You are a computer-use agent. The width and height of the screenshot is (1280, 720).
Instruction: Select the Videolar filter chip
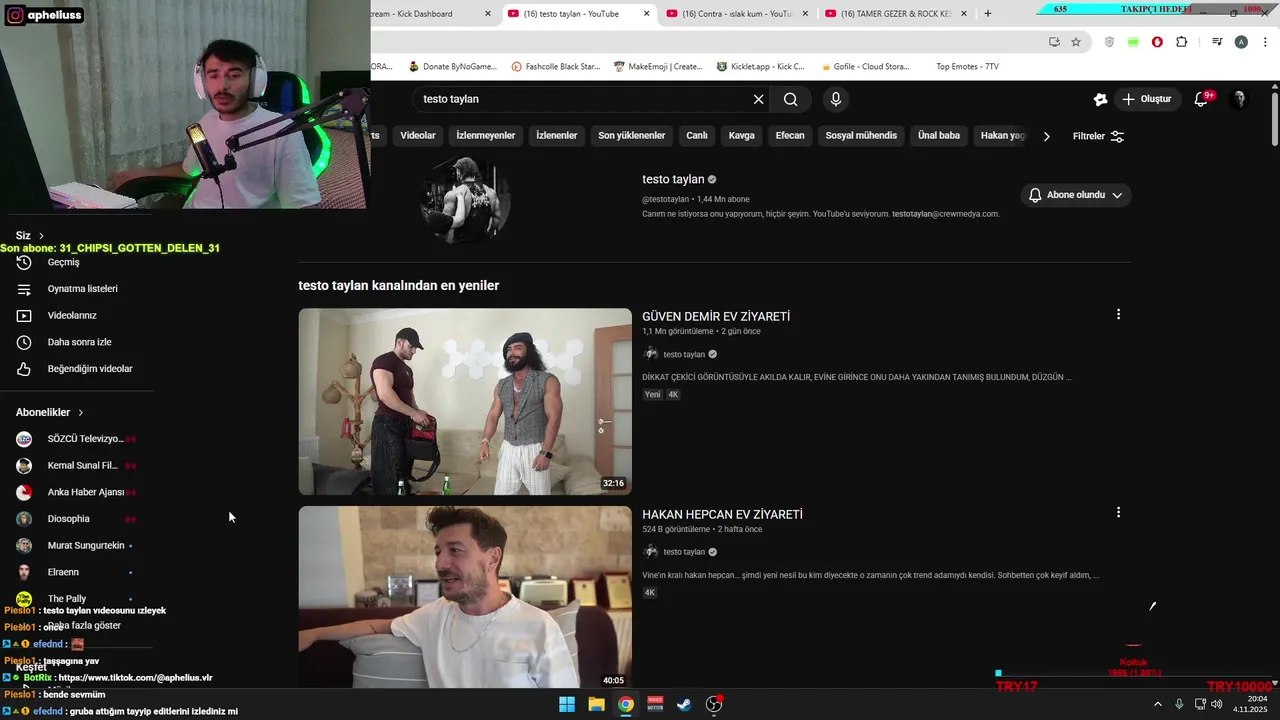(x=418, y=135)
